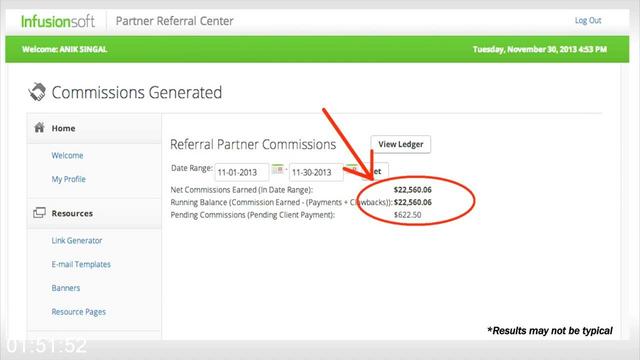Click the Referral Partner Commissions heading
This screenshot has width=640, height=360.
[253, 144]
